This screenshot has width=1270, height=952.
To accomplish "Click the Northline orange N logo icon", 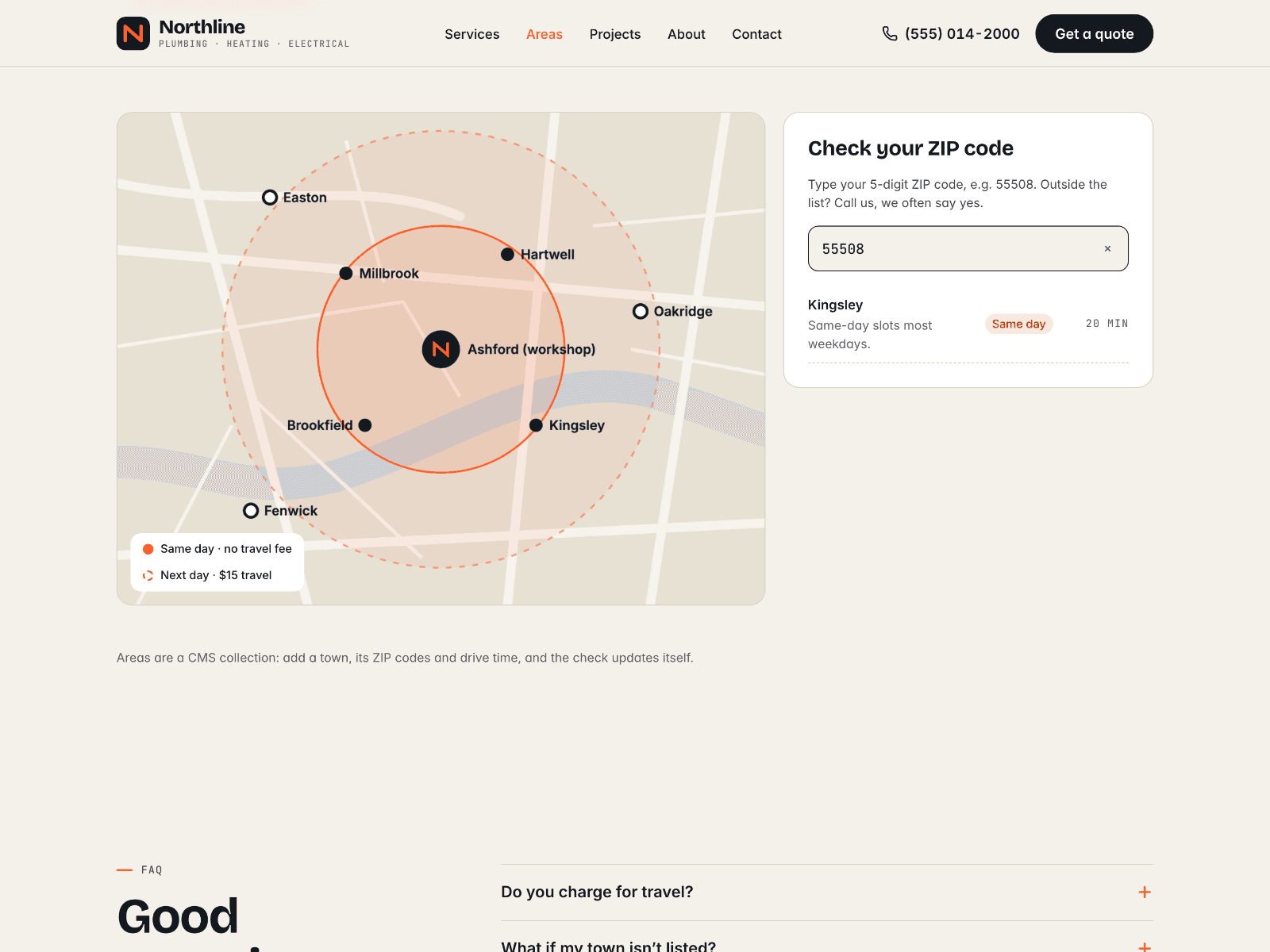I will pyautogui.click(x=133, y=33).
